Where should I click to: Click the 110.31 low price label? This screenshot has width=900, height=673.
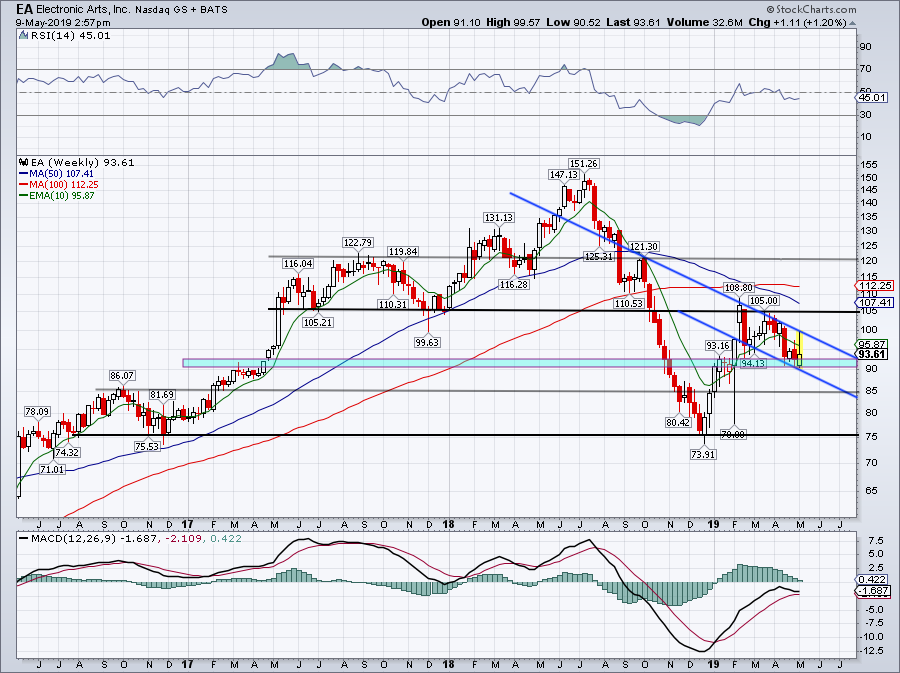coord(393,304)
